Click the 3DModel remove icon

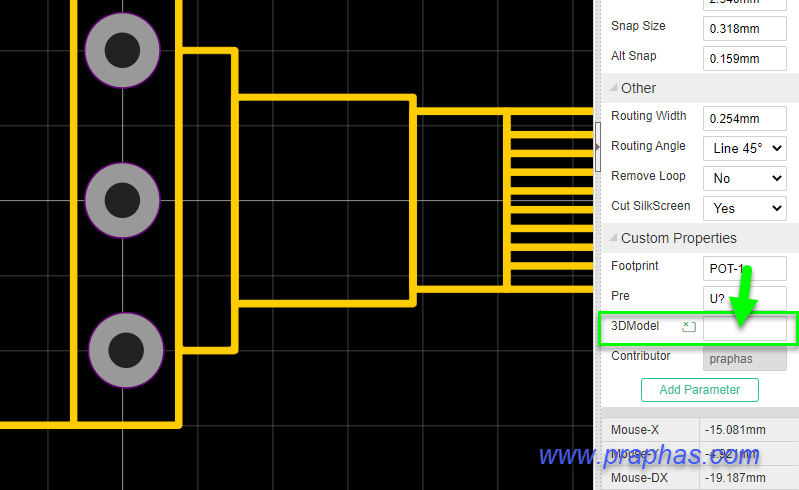pos(688,326)
